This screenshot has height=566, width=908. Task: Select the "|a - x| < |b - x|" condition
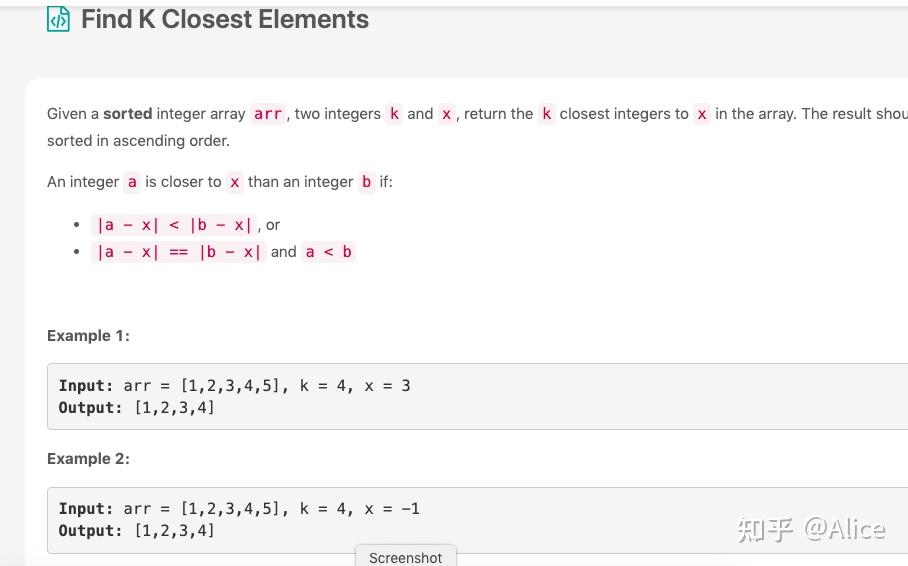coord(174,225)
